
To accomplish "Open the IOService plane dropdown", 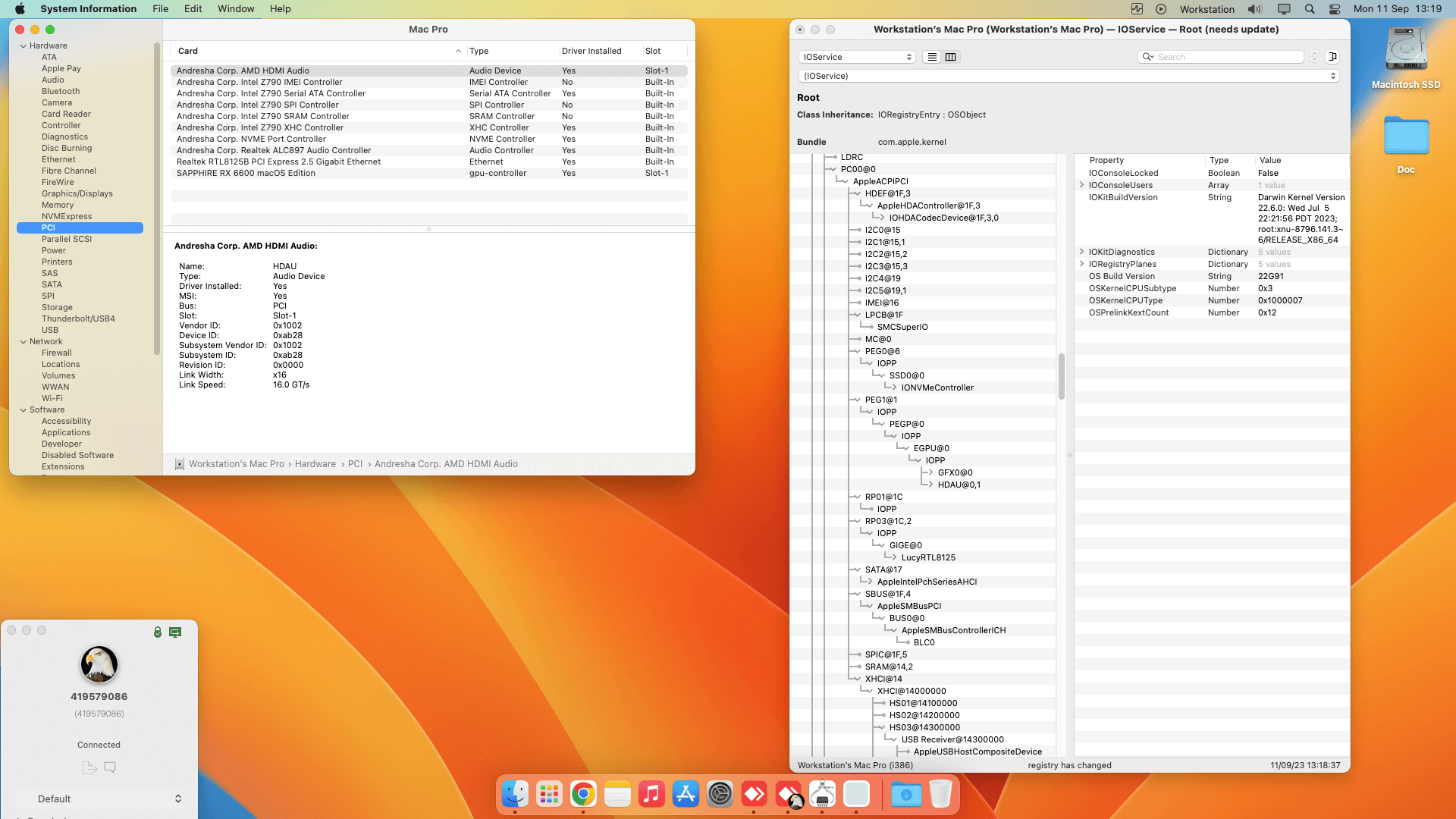I will click(x=856, y=56).
